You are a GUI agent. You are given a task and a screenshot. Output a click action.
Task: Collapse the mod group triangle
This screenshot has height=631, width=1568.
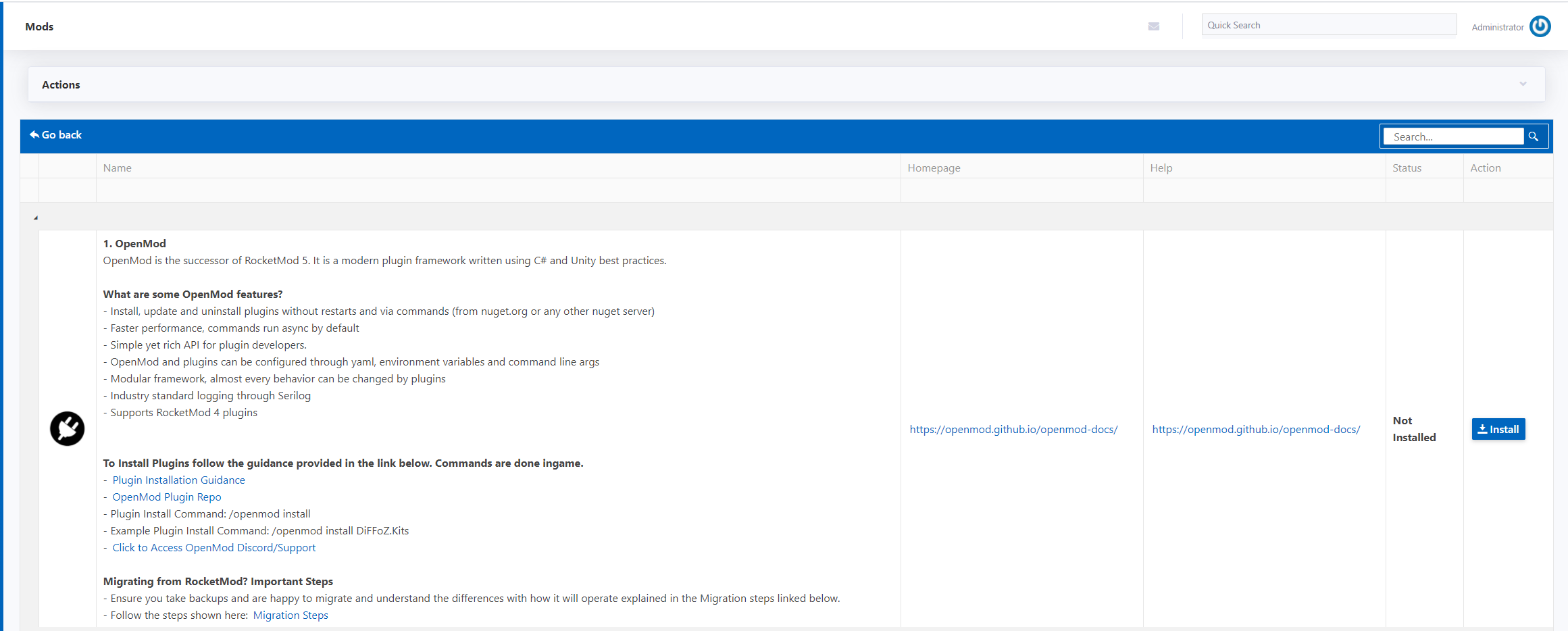click(x=36, y=218)
